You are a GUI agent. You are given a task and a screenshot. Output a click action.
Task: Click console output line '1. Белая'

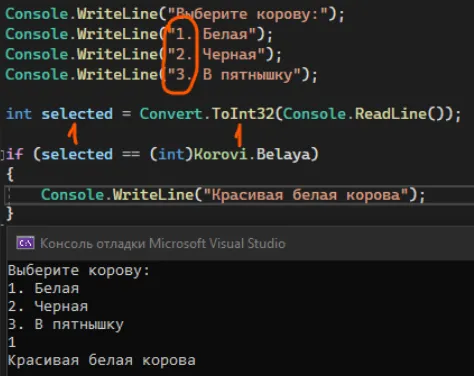click(43, 288)
